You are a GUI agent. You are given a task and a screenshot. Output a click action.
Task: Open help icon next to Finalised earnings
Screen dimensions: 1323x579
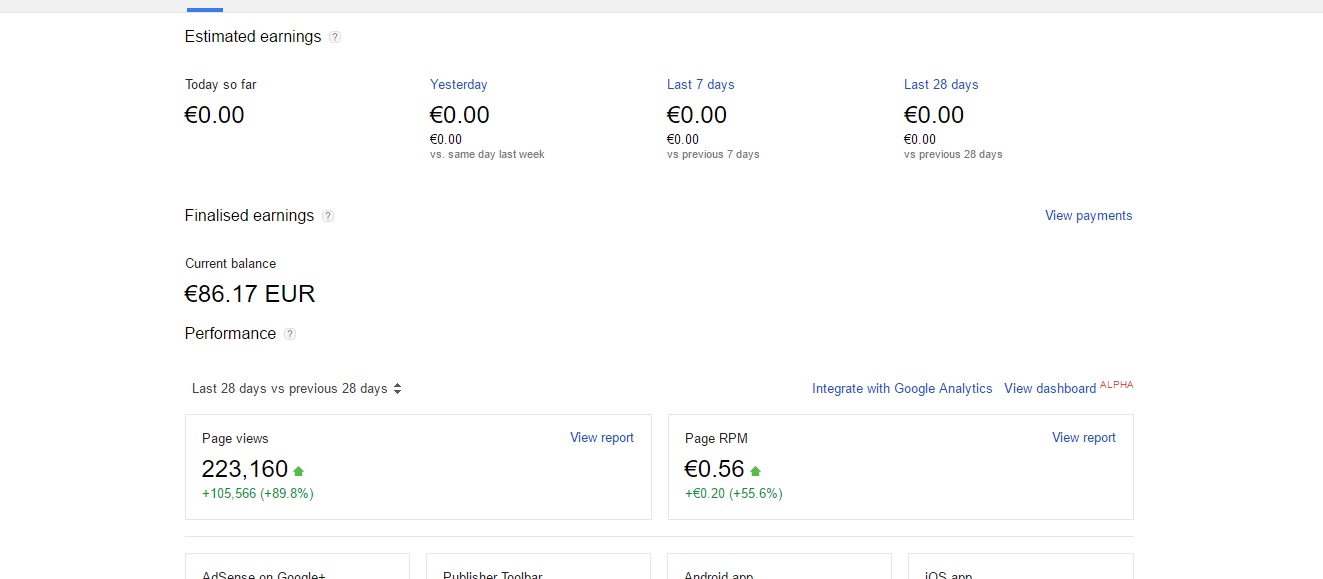pyautogui.click(x=328, y=216)
